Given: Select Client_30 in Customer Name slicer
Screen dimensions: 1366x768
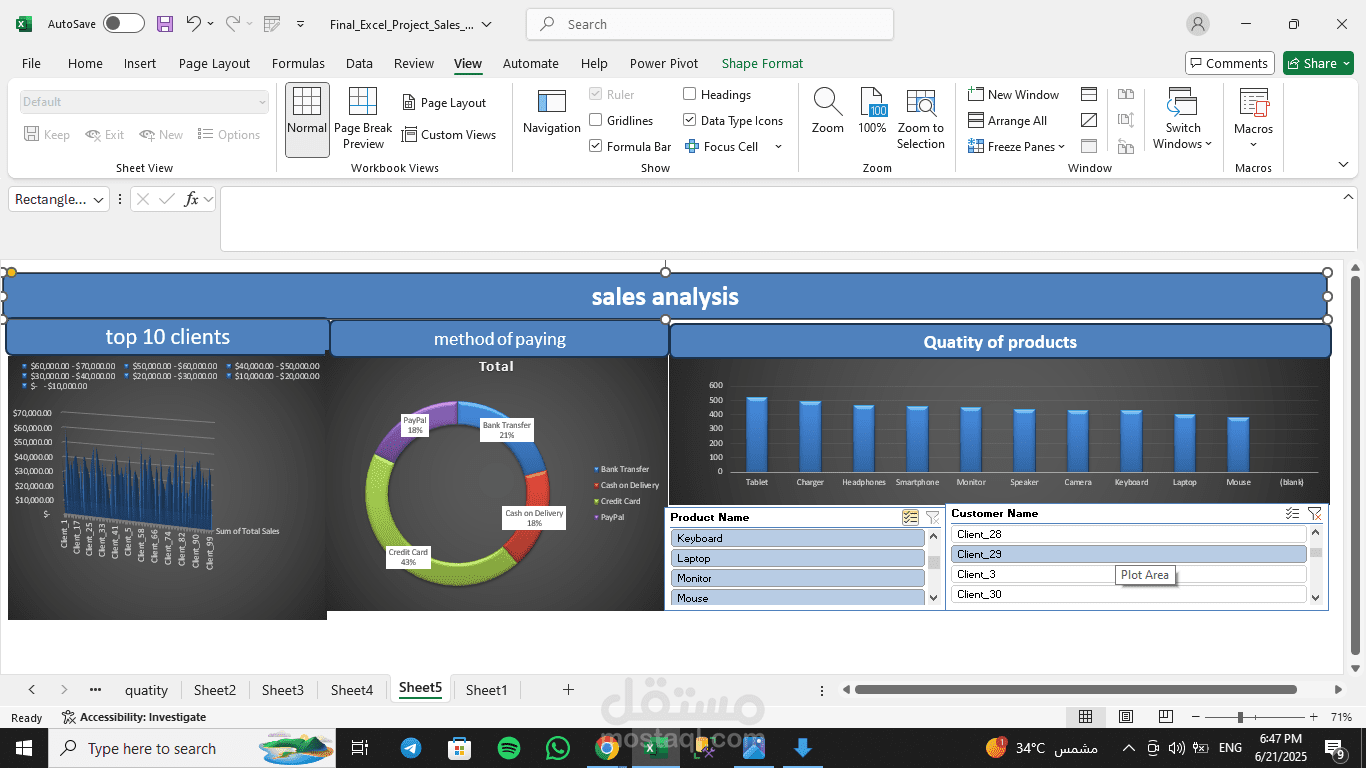Looking at the screenshot, I should pyautogui.click(x=1129, y=594).
